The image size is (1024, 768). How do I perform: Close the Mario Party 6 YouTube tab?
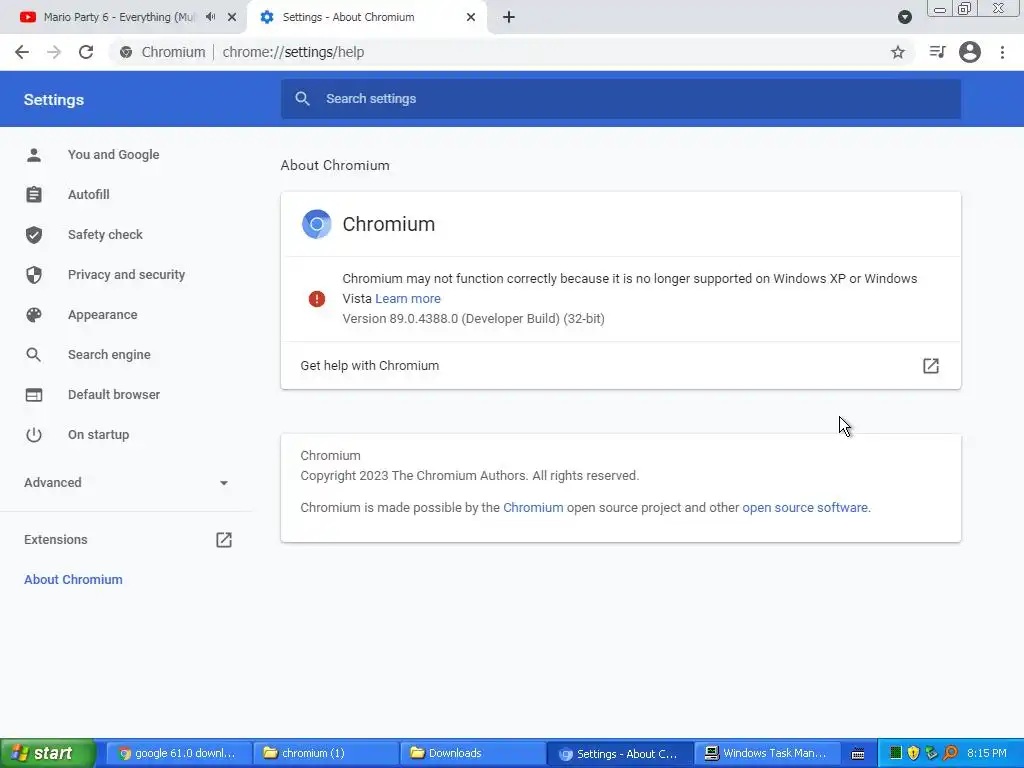tap(232, 17)
